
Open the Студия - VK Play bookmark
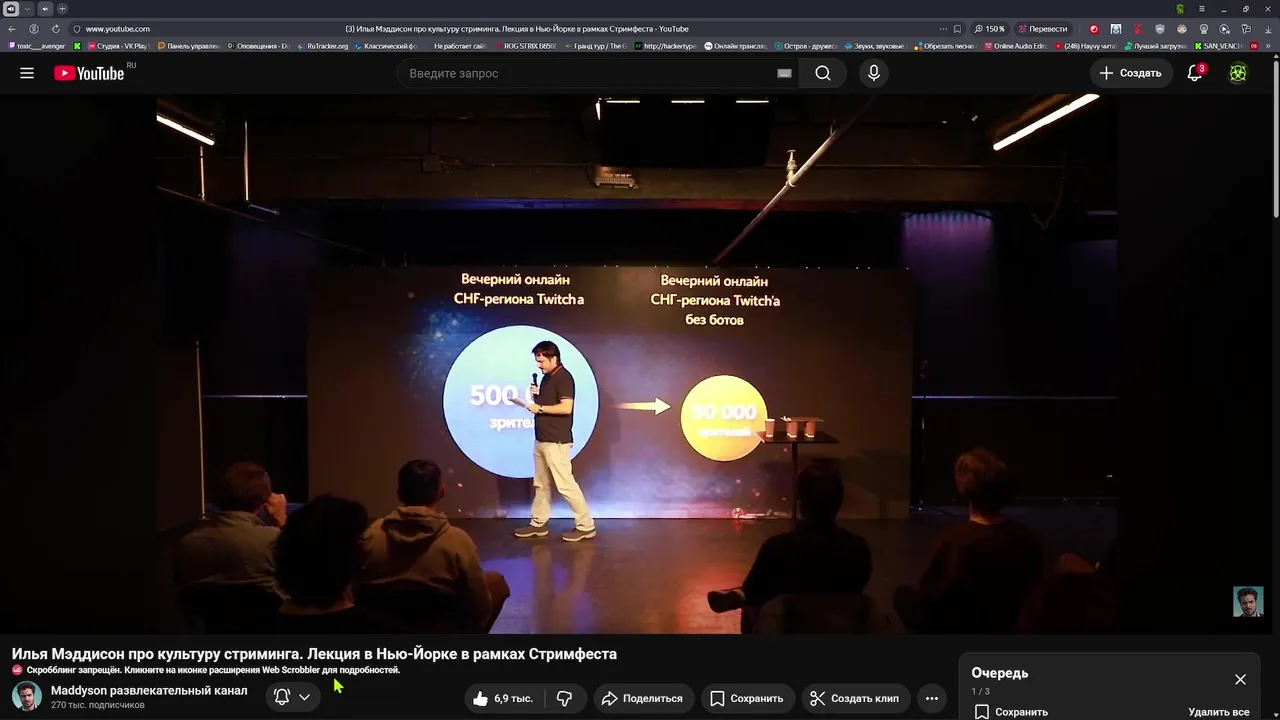(x=116, y=46)
